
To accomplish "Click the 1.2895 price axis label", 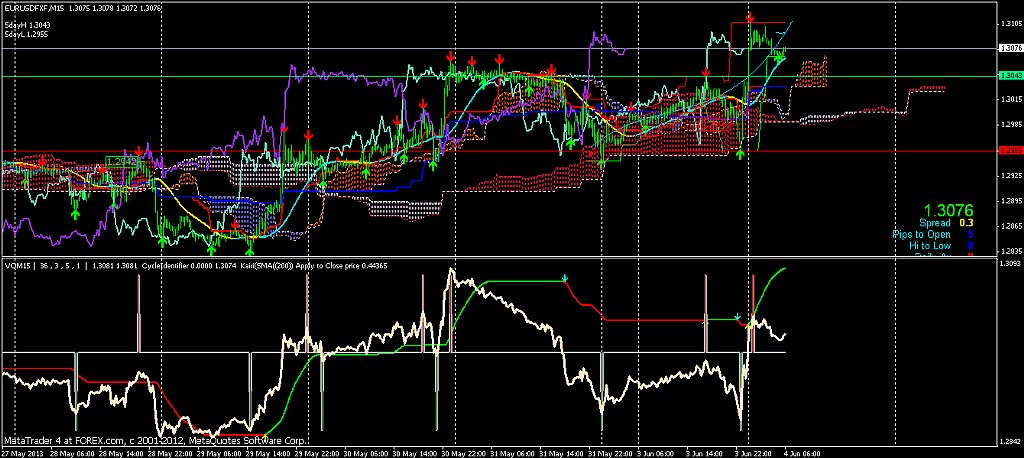I will tap(1011, 201).
